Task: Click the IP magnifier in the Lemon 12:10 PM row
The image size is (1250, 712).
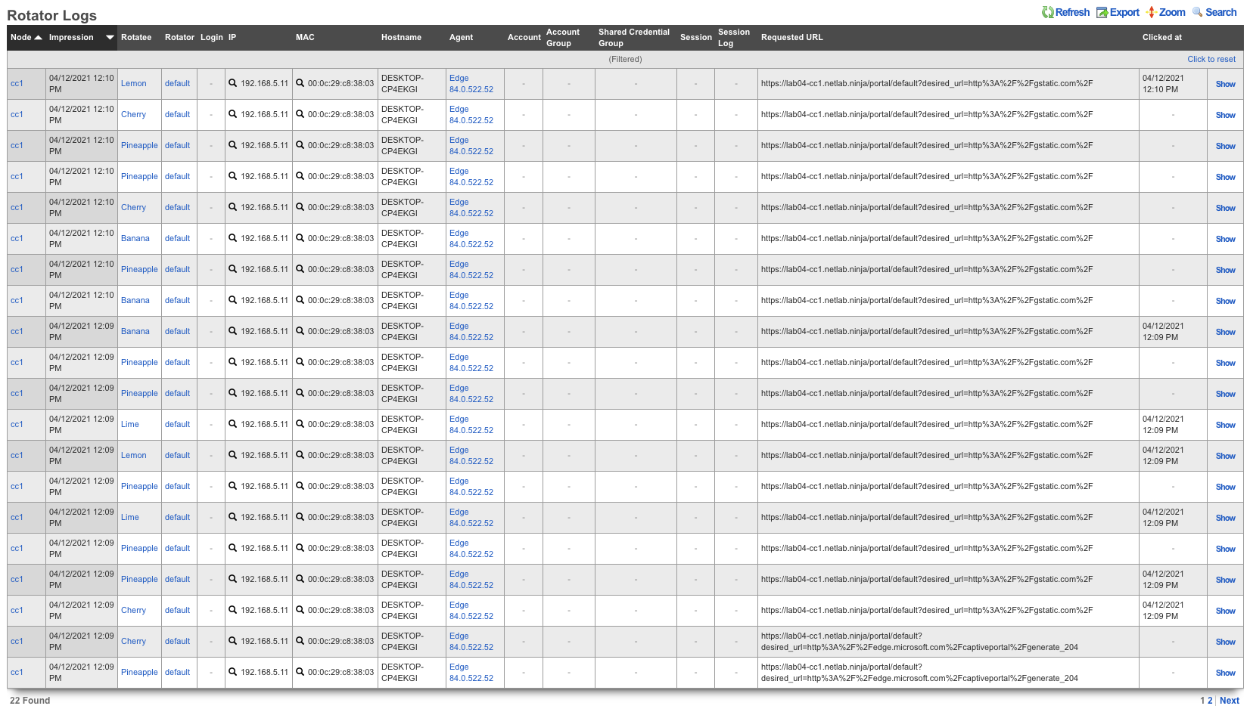Action: pyautogui.click(x=233, y=84)
